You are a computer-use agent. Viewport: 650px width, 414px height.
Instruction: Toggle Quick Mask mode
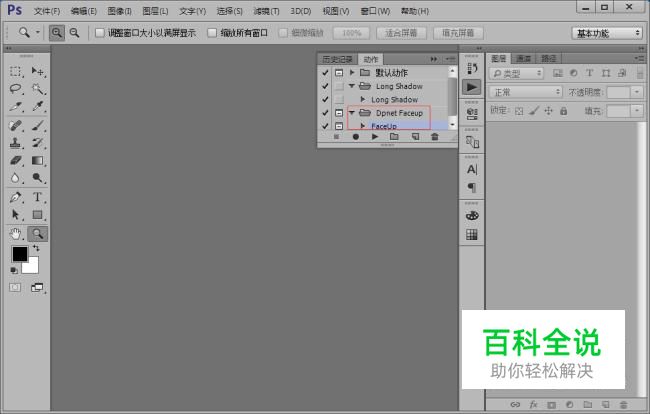point(15,287)
